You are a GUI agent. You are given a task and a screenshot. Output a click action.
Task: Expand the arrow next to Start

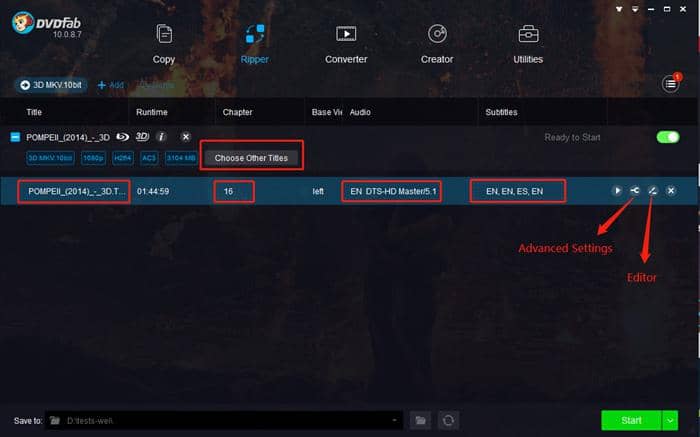tap(670, 420)
